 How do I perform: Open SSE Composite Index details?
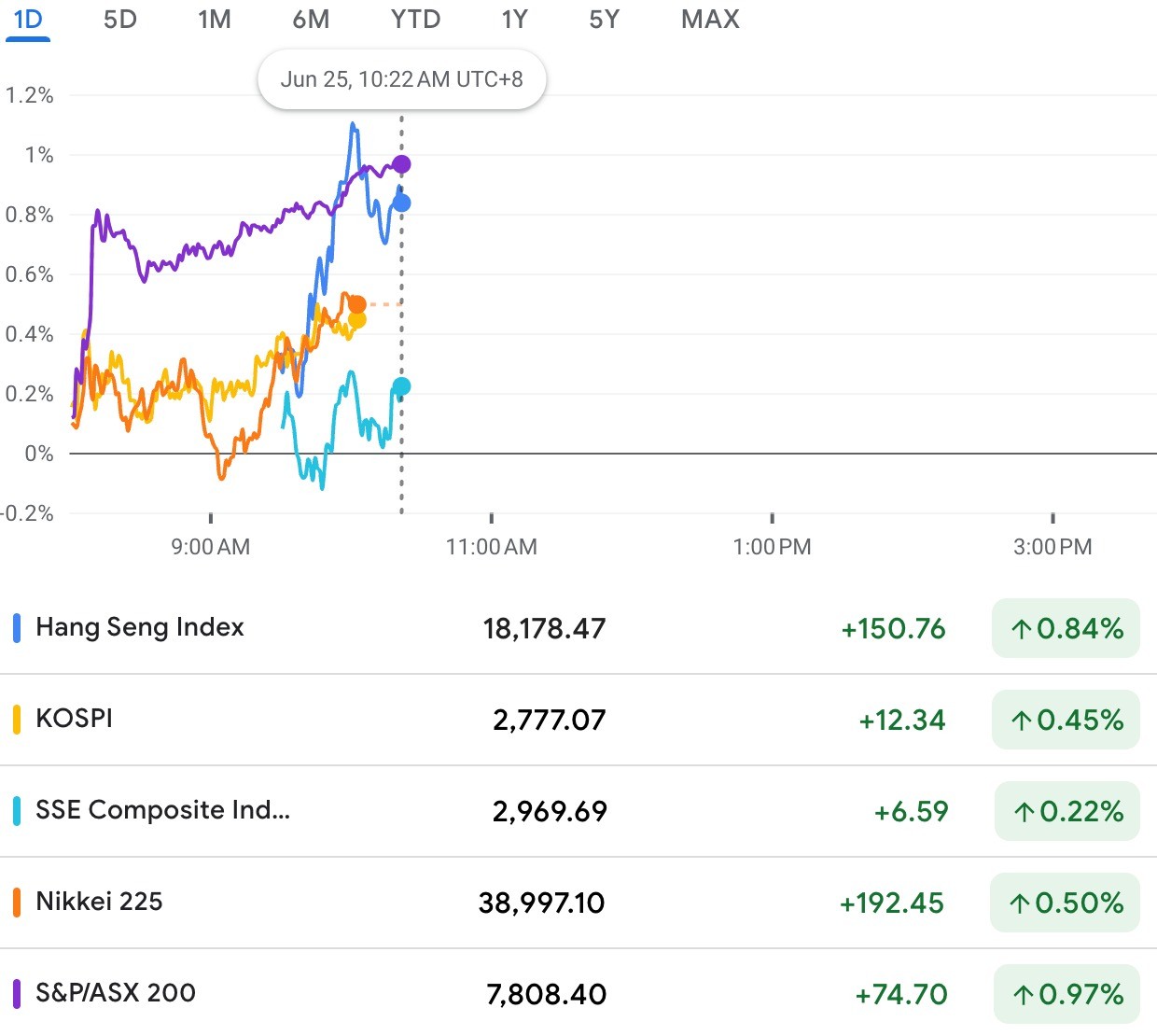coord(163,810)
